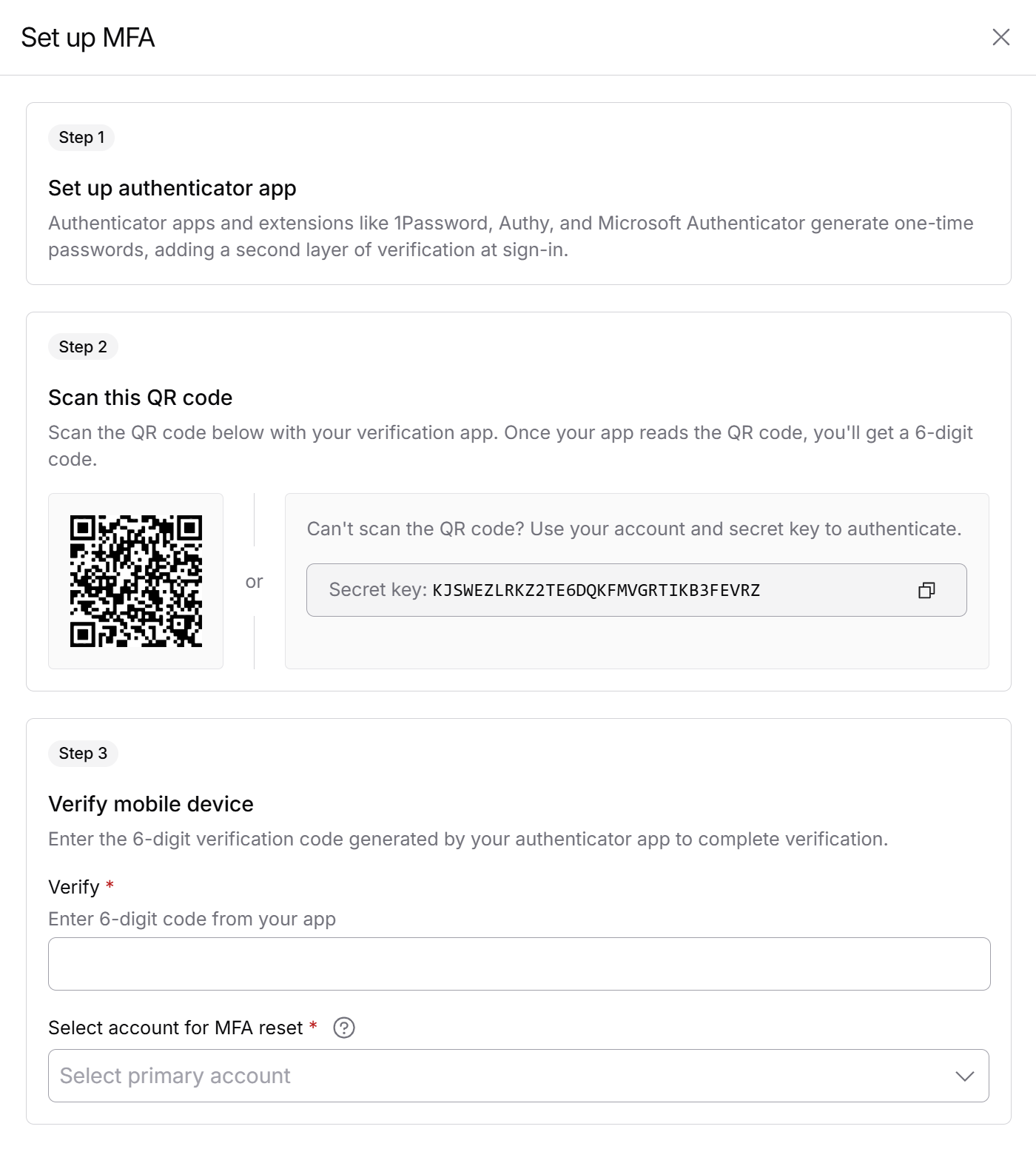
Task: Select the secret key string KJSWEZLRKZ2TE6…
Action: 596,590
